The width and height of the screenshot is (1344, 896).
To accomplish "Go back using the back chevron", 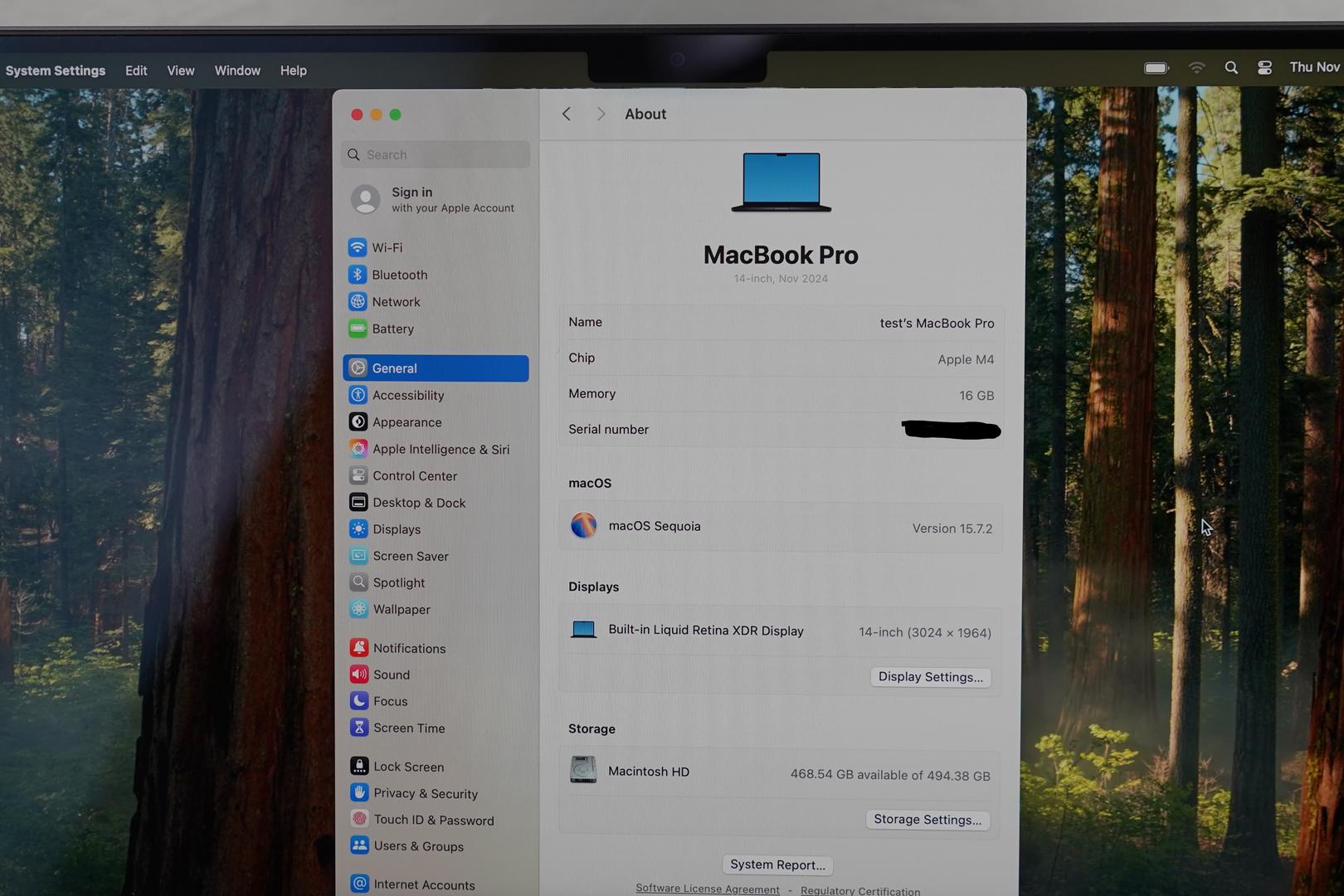I will [x=567, y=114].
